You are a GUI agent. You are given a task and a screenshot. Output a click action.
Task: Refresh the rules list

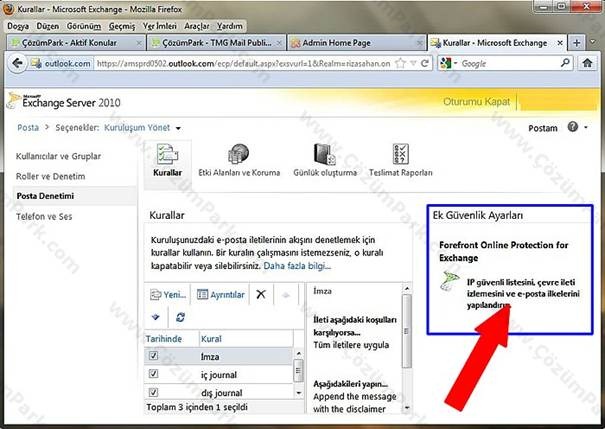coord(180,317)
